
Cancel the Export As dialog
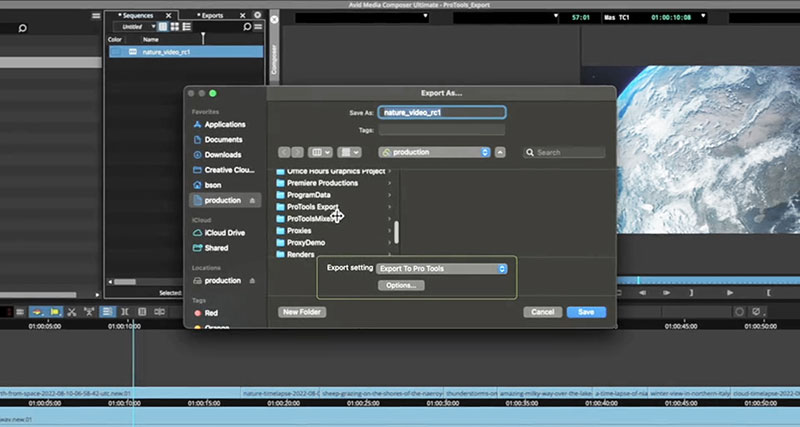[542, 312]
